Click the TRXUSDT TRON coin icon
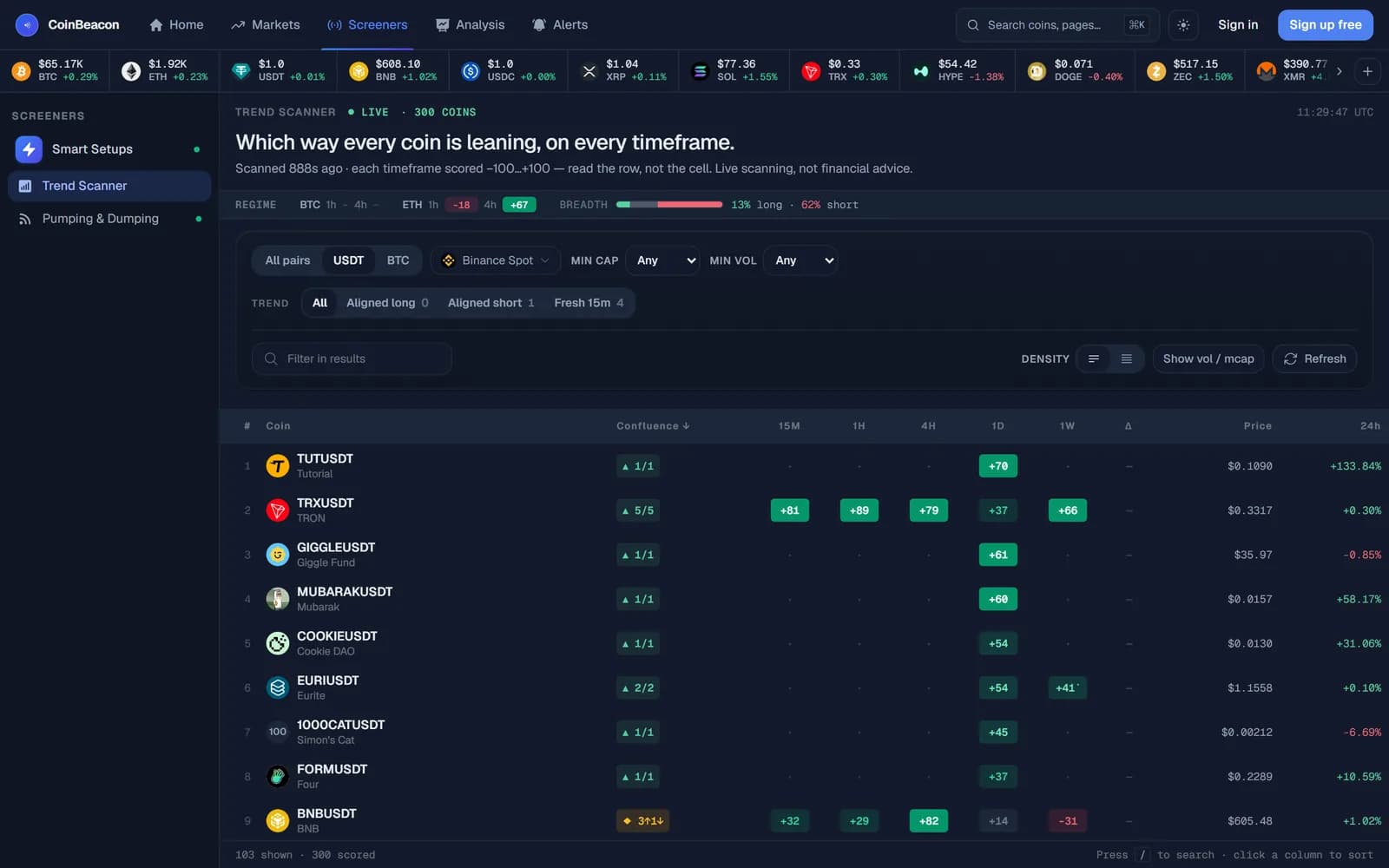1389x868 pixels. pos(278,510)
